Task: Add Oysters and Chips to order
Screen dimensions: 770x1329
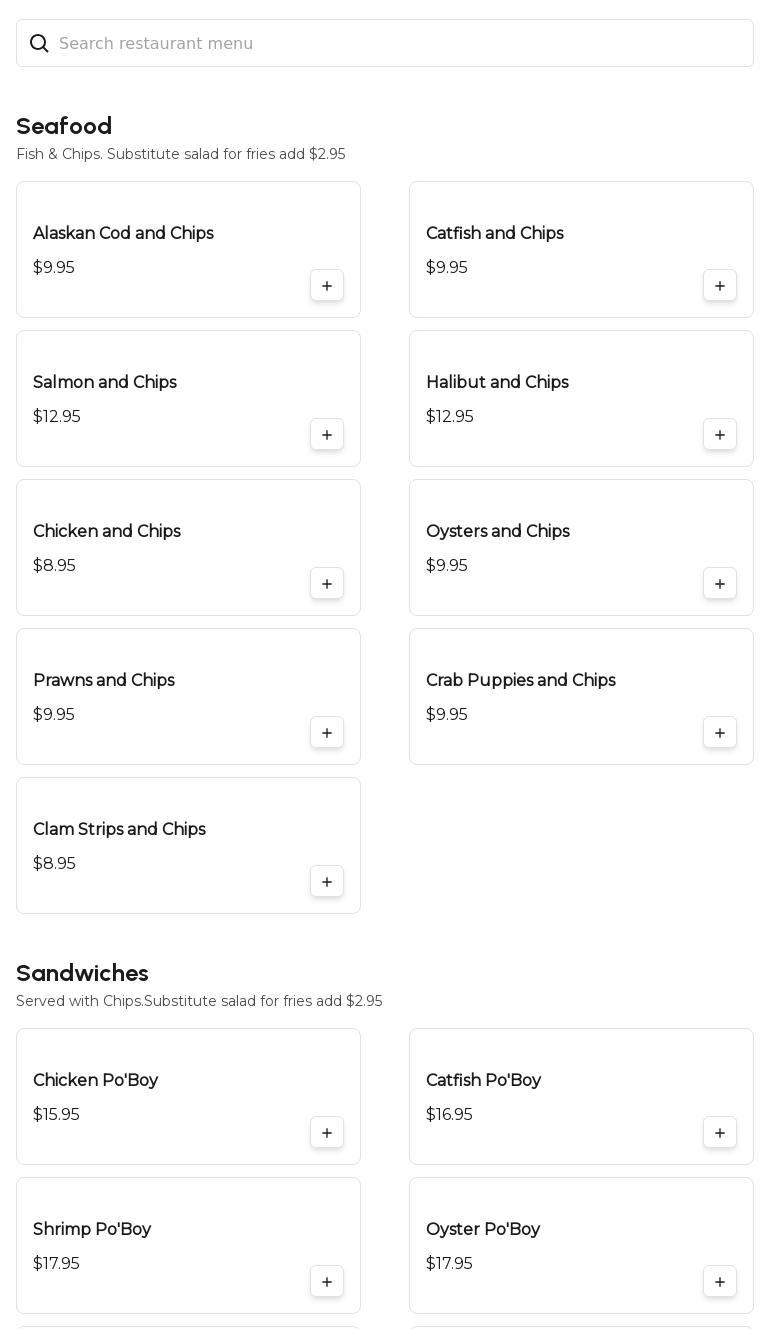Action: [x=720, y=584]
